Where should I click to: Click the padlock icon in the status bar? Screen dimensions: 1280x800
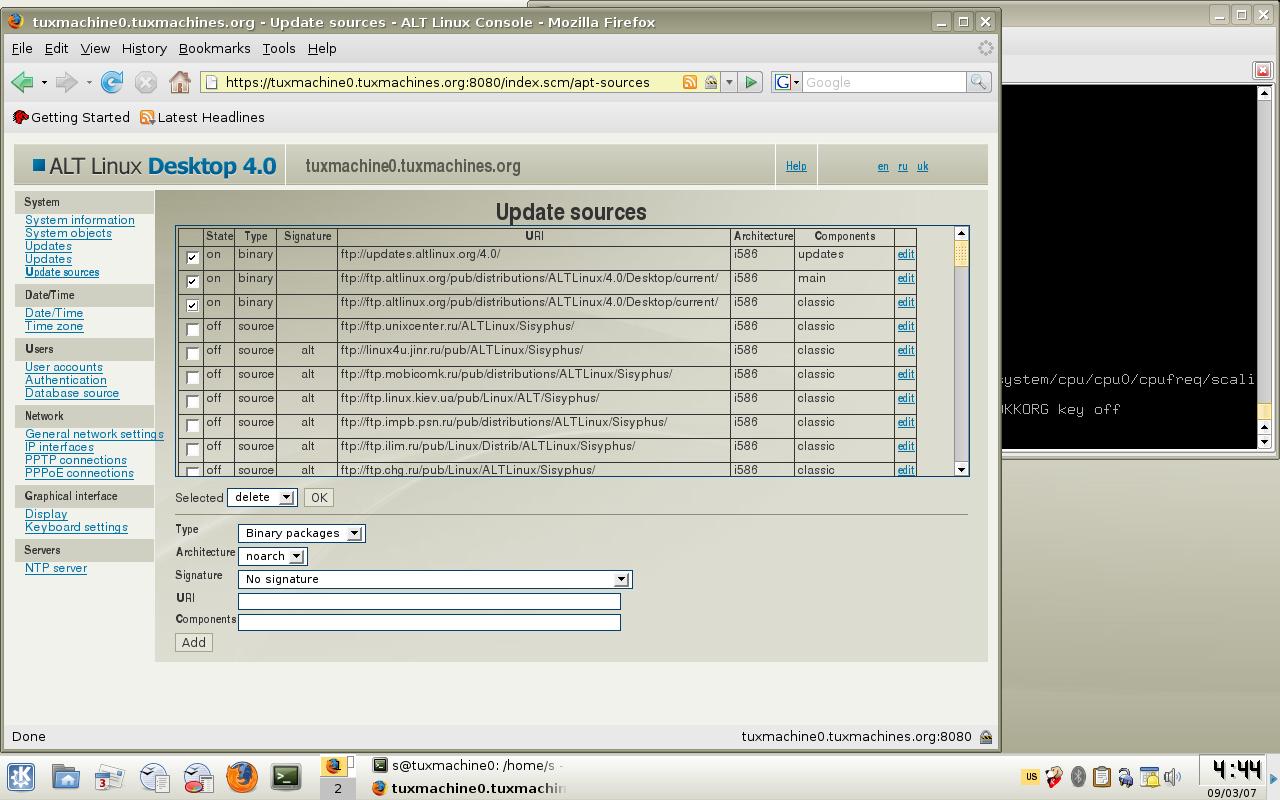[986, 737]
